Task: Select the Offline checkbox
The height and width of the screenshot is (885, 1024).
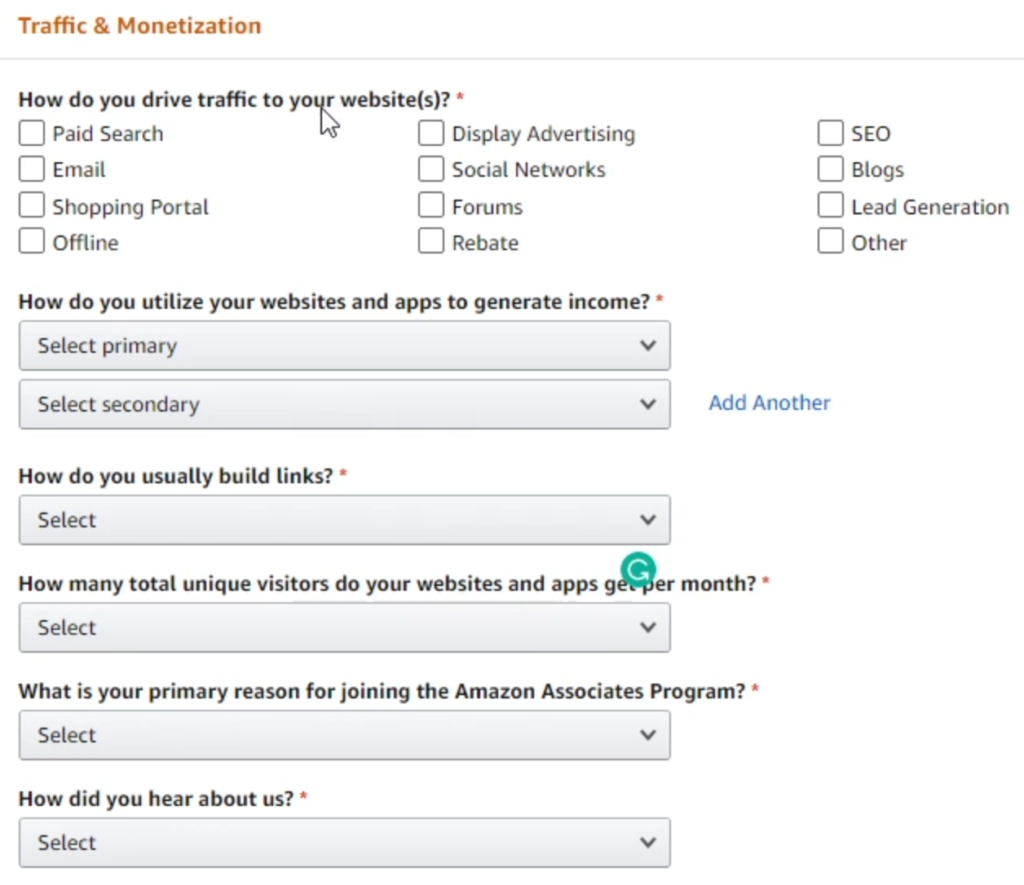Action: point(32,243)
